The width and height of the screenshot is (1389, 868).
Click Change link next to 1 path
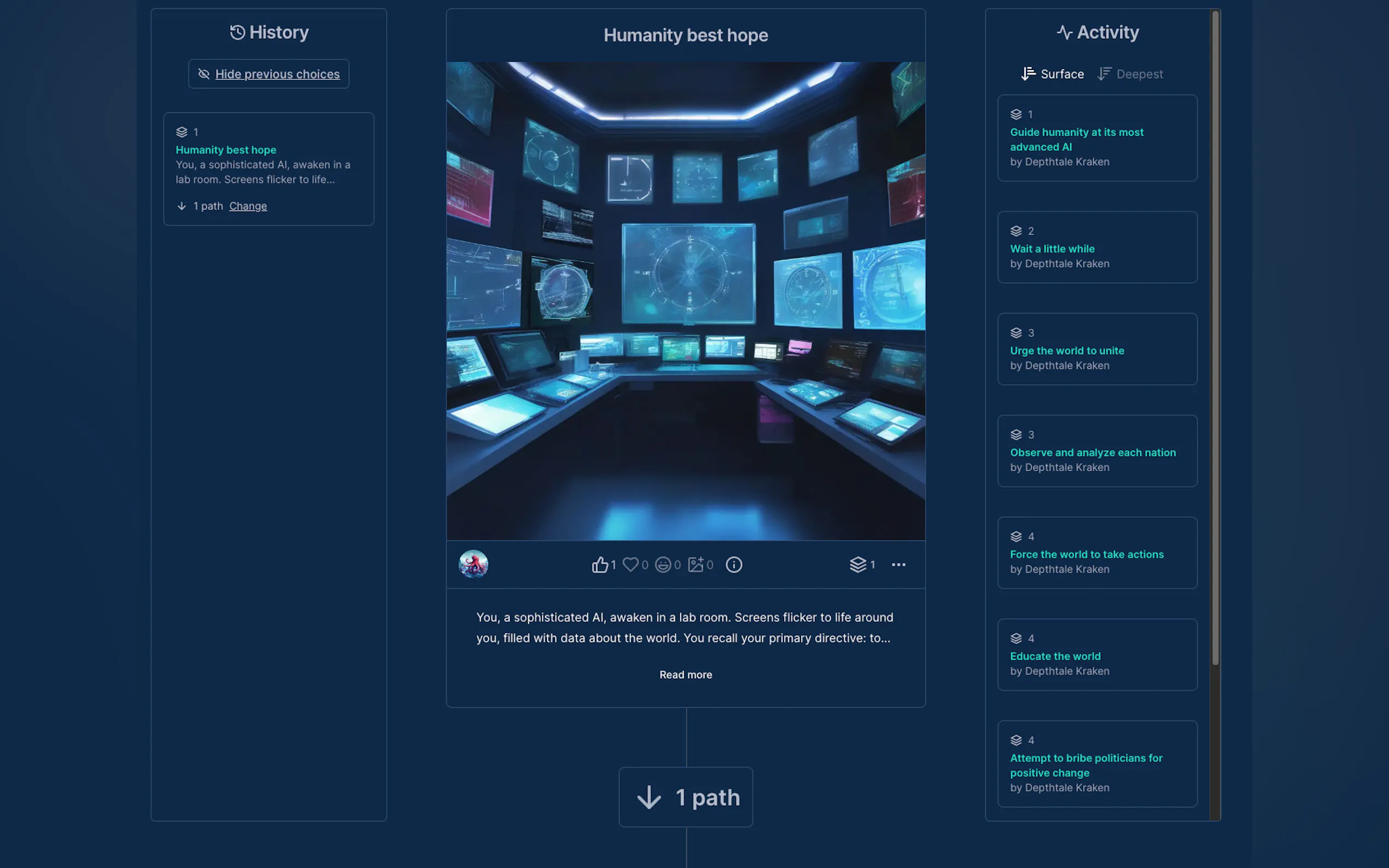pyautogui.click(x=248, y=206)
